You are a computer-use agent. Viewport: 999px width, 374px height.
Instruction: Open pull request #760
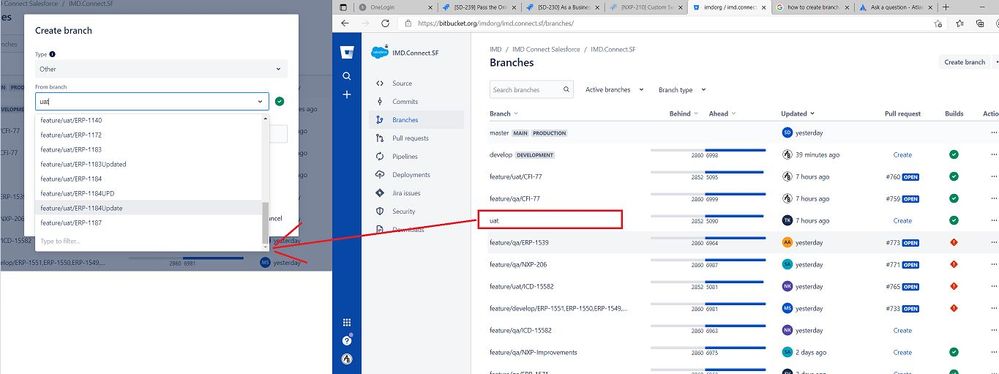pyautogui.click(x=902, y=176)
